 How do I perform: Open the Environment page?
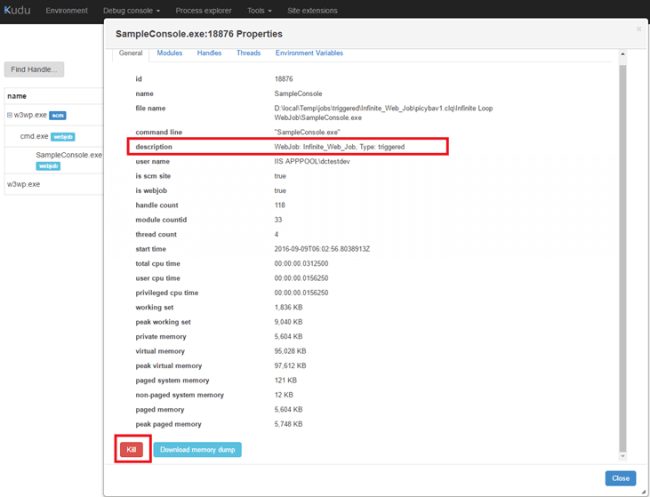[66, 10]
